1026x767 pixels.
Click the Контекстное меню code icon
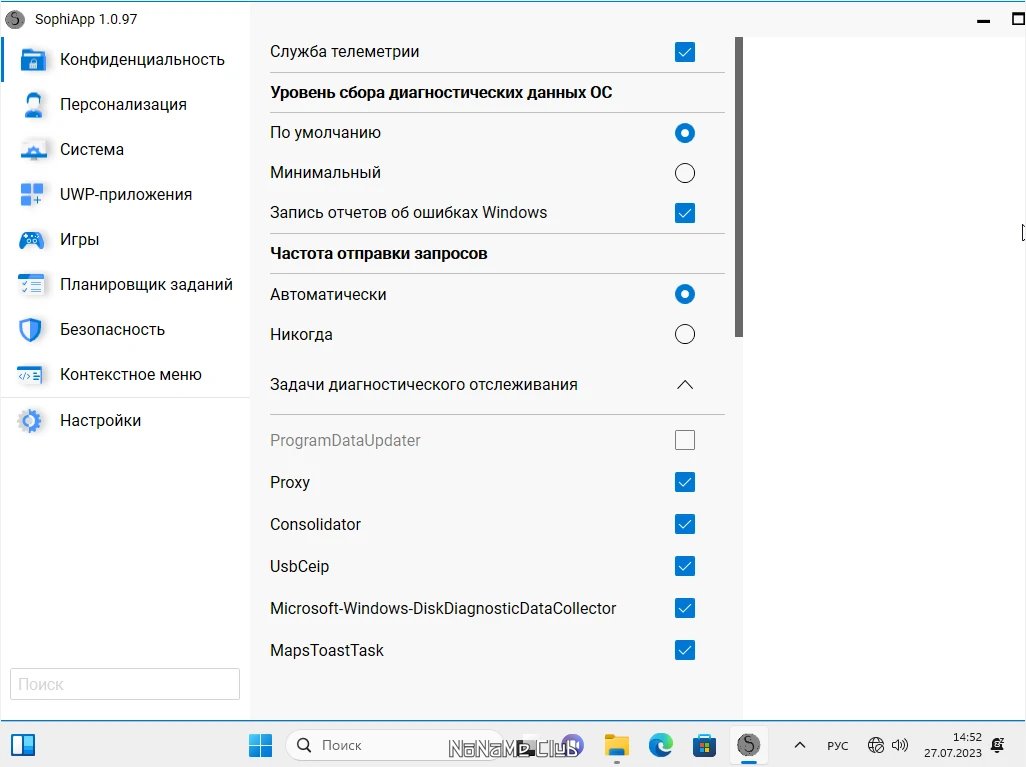(30, 375)
